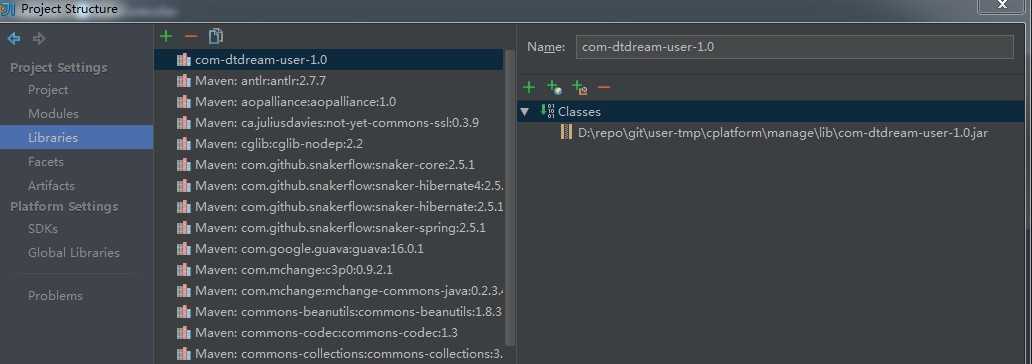
Task: Copy the selected library
Action: [x=216, y=36]
